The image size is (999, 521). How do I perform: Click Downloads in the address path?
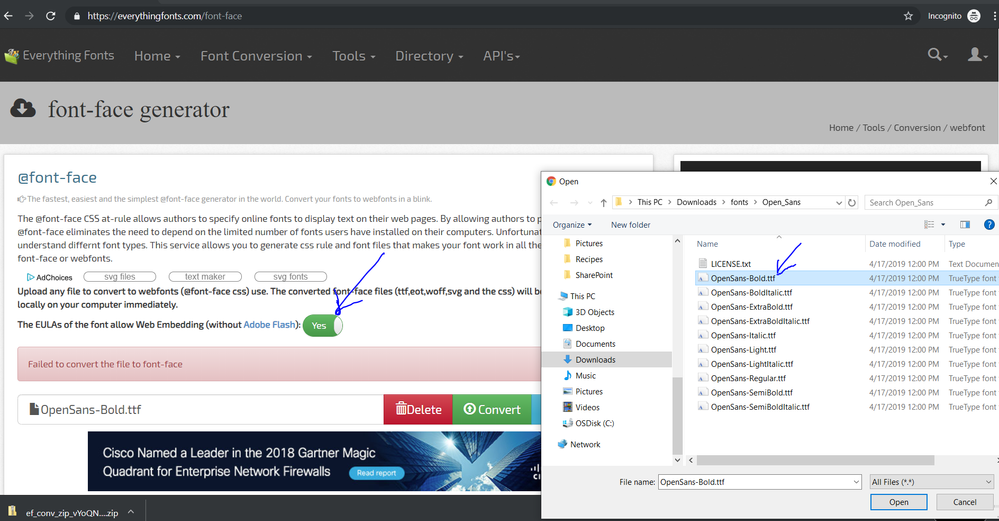696,202
